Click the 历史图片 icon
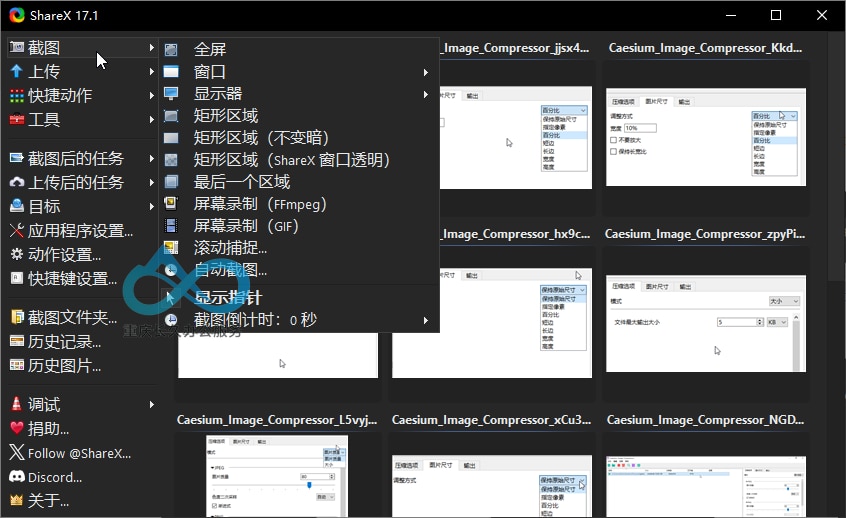 [17, 366]
